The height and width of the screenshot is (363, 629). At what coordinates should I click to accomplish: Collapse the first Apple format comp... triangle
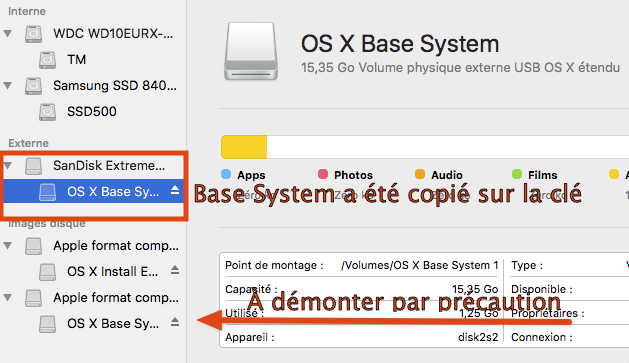point(8,245)
